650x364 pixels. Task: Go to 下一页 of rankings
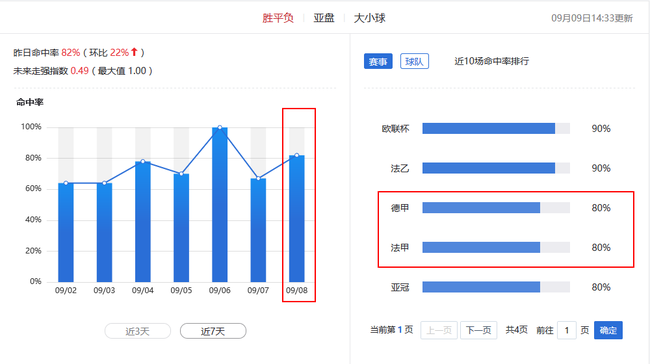click(x=478, y=330)
